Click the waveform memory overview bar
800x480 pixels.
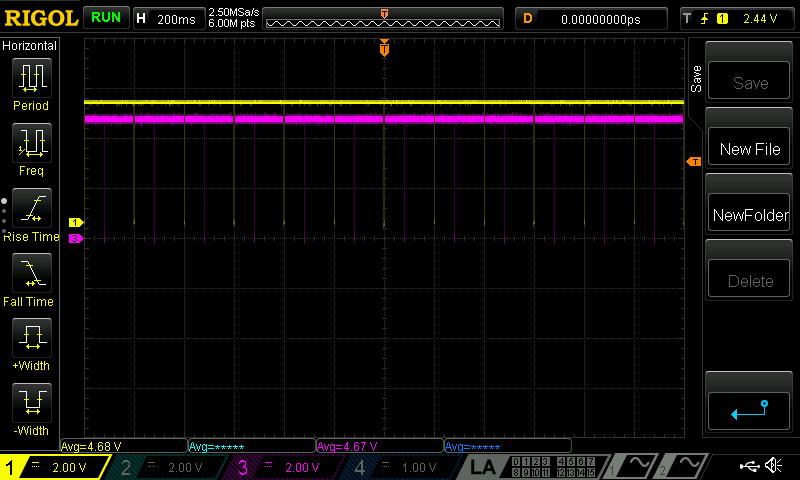click(x=383, y=19)
